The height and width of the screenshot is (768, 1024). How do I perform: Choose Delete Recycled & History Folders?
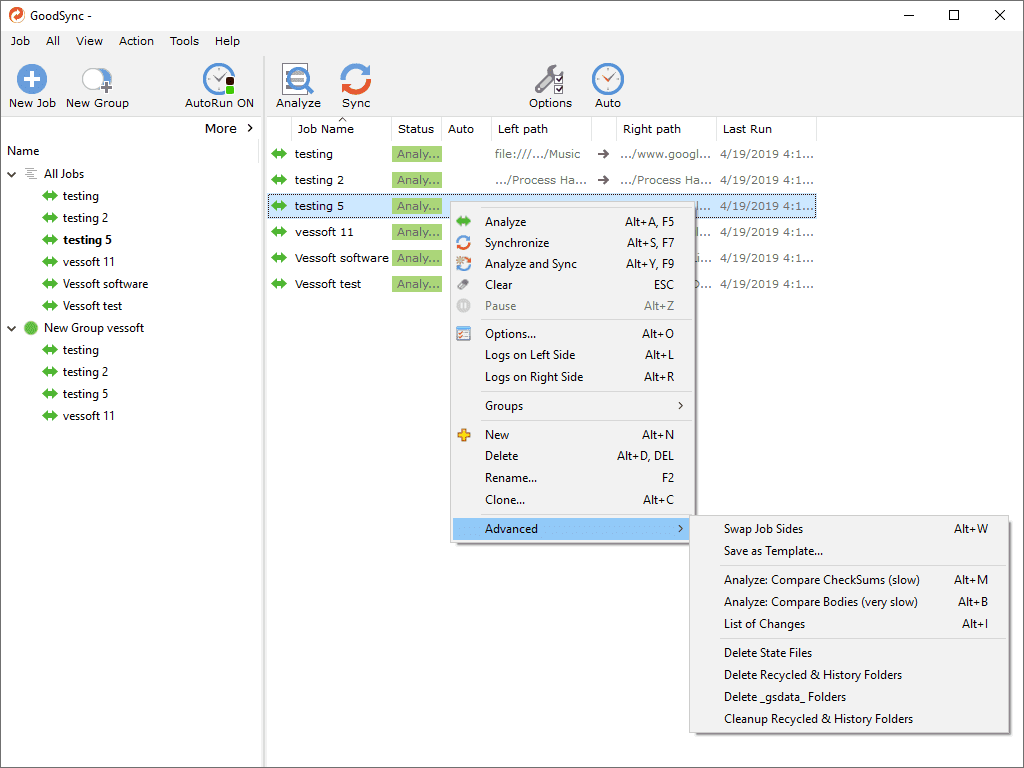point(850,675)
